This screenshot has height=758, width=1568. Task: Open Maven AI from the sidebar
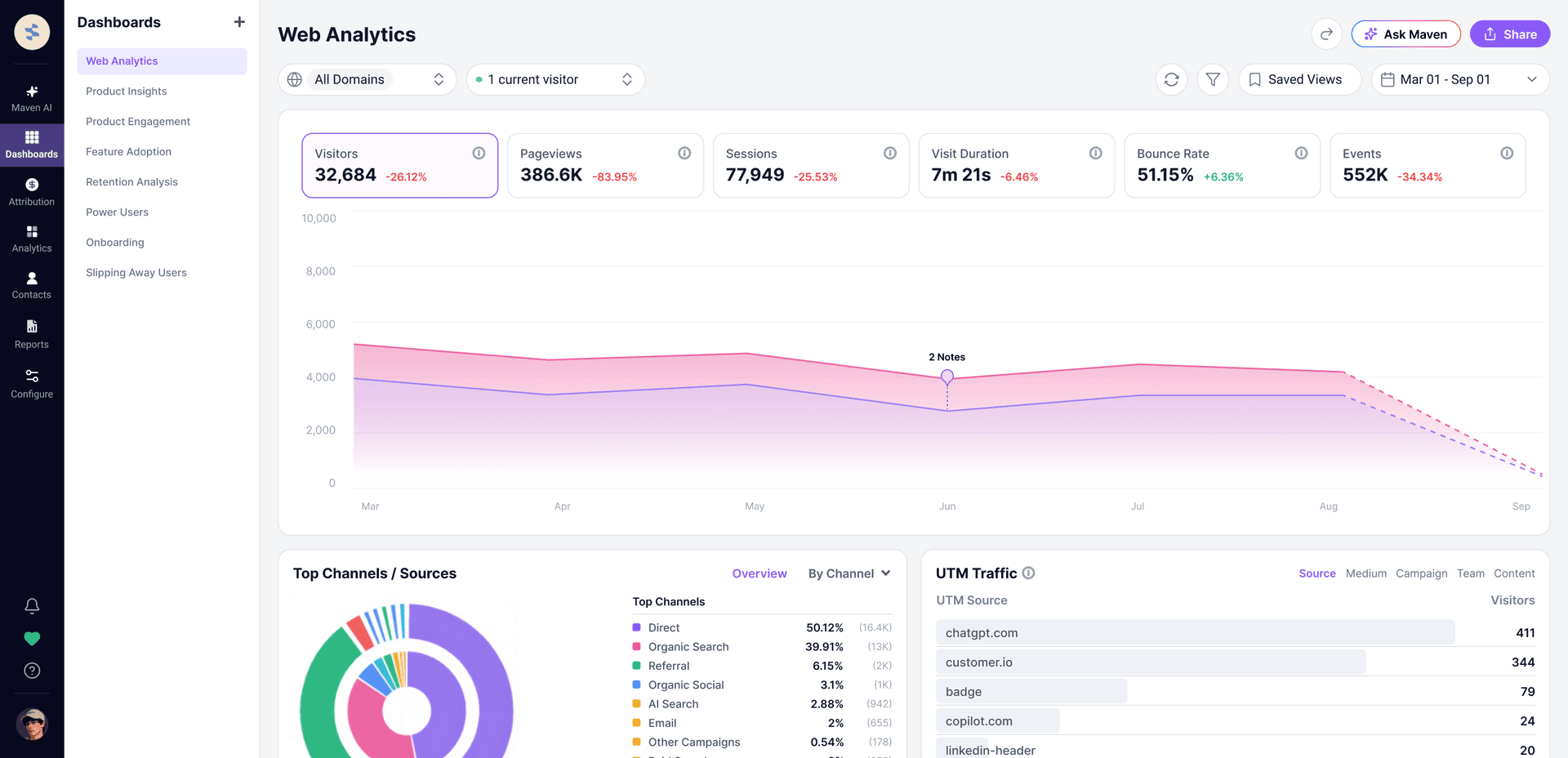32,98
